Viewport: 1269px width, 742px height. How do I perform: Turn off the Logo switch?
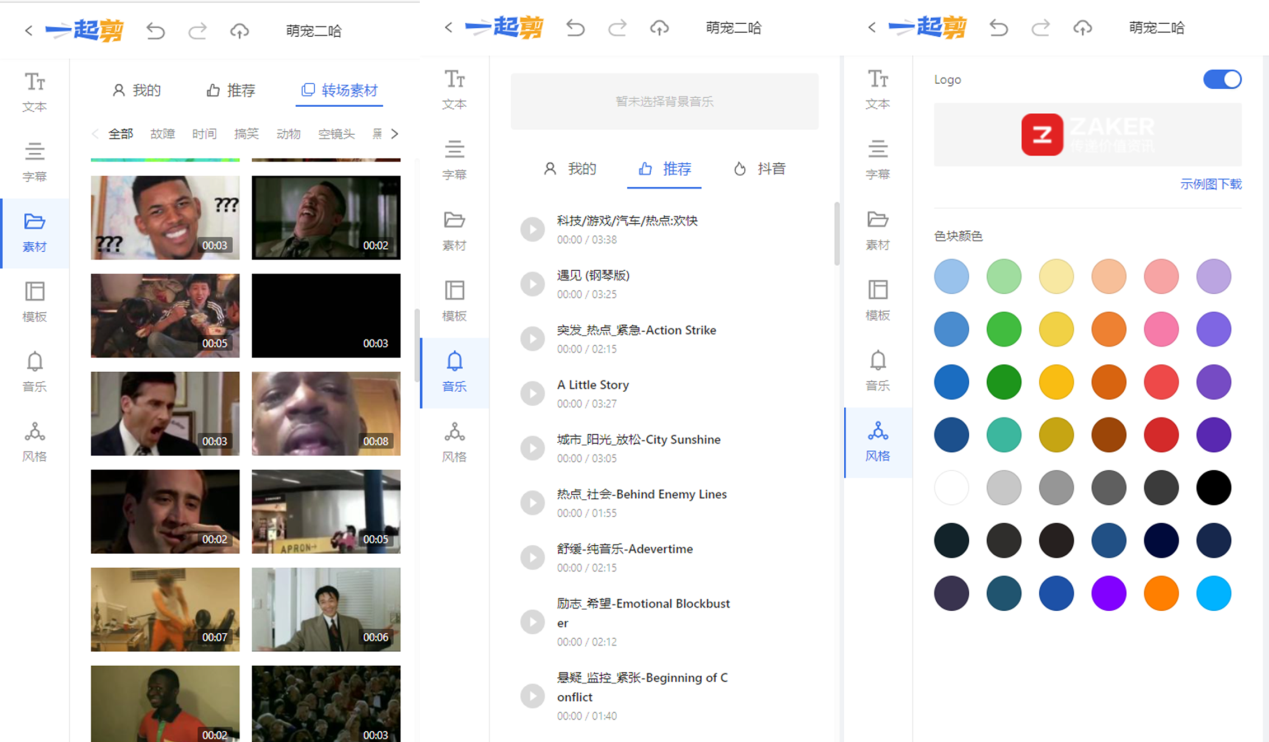coord(1221,80)
